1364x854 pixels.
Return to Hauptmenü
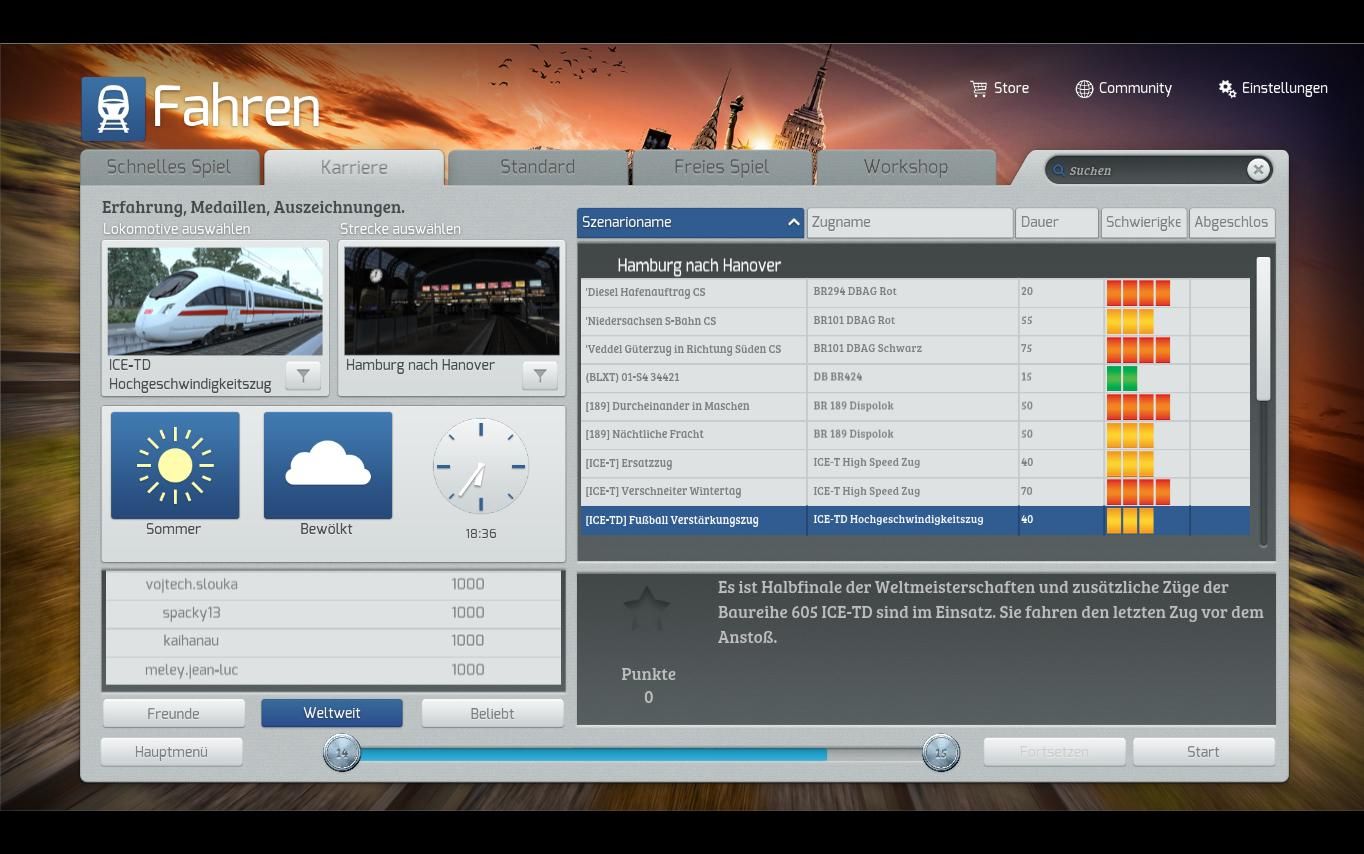click(171, 752)
